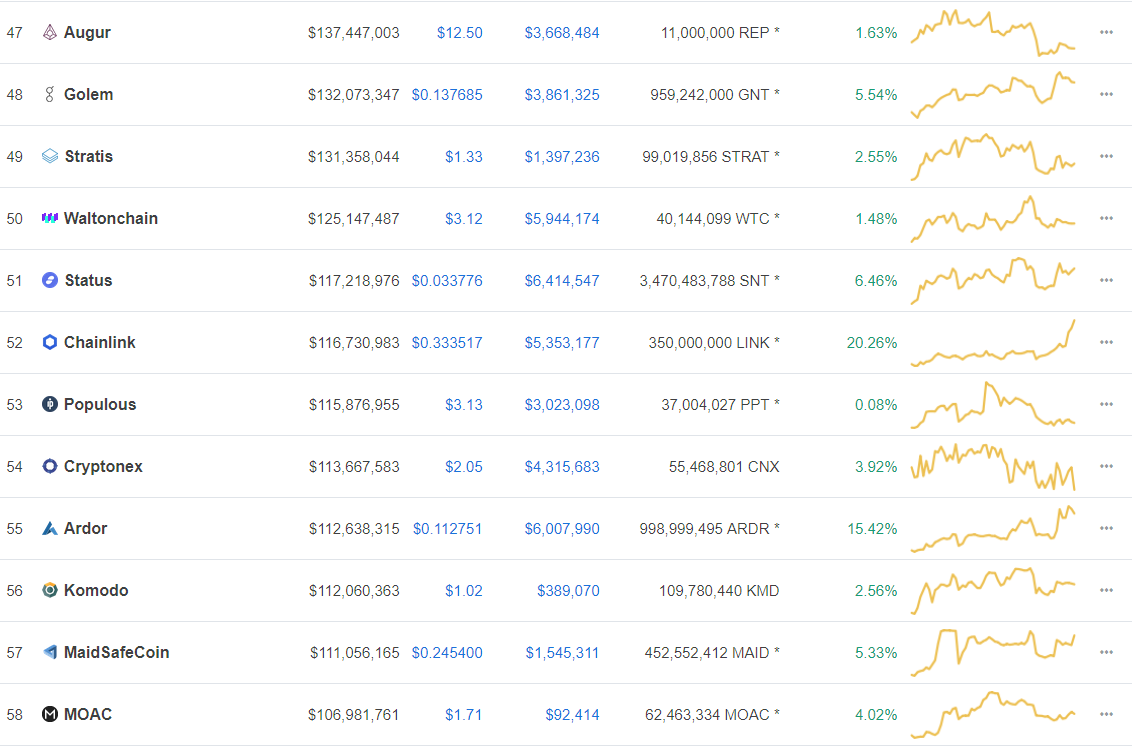Open the more options menu for Chainlink
The height and width of the screenshot is (749, 1132).
[x=1106, y=342]
